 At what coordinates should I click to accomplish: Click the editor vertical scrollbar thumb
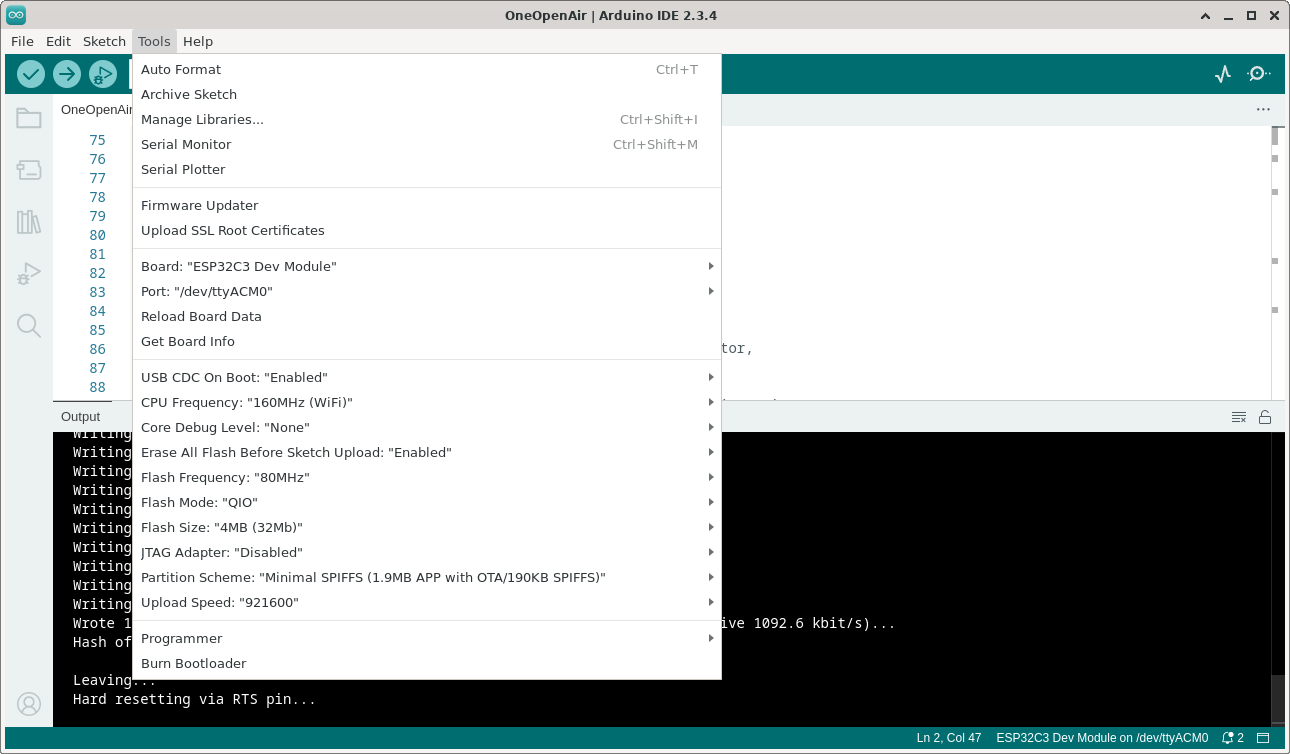coord(1275,135)
